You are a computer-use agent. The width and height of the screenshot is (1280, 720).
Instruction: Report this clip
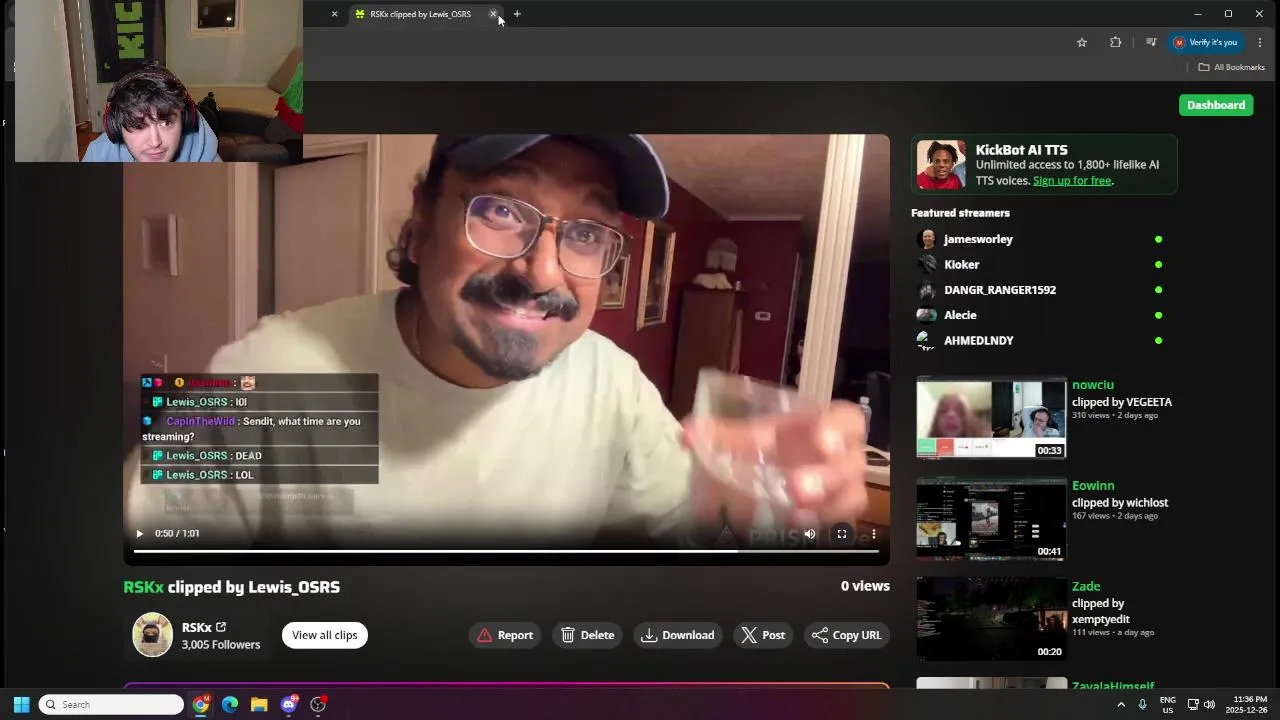coord(505,635)
